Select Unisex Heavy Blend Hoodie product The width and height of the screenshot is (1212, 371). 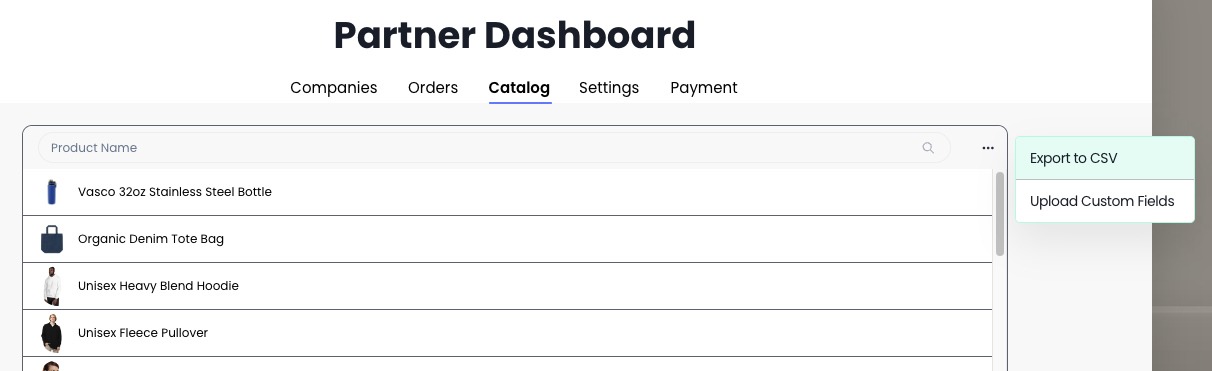pos(507,286)
